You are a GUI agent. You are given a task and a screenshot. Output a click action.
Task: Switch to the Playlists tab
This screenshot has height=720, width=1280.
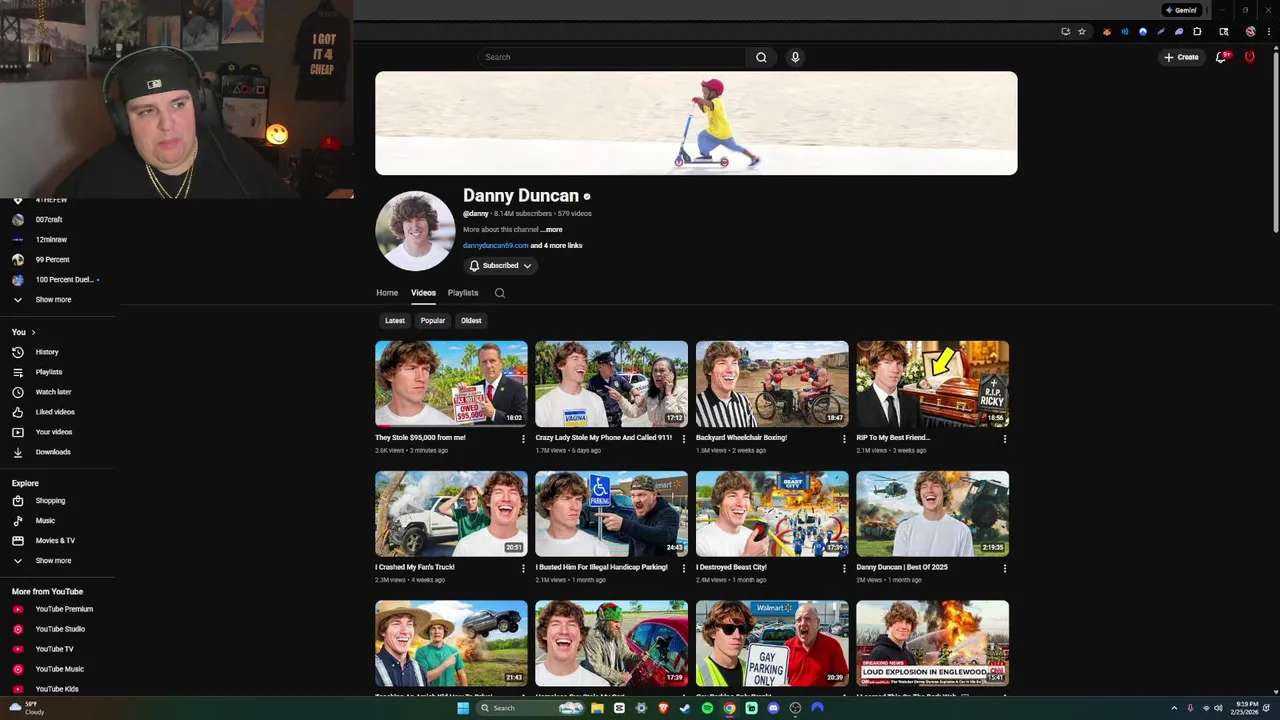[463, 293]
